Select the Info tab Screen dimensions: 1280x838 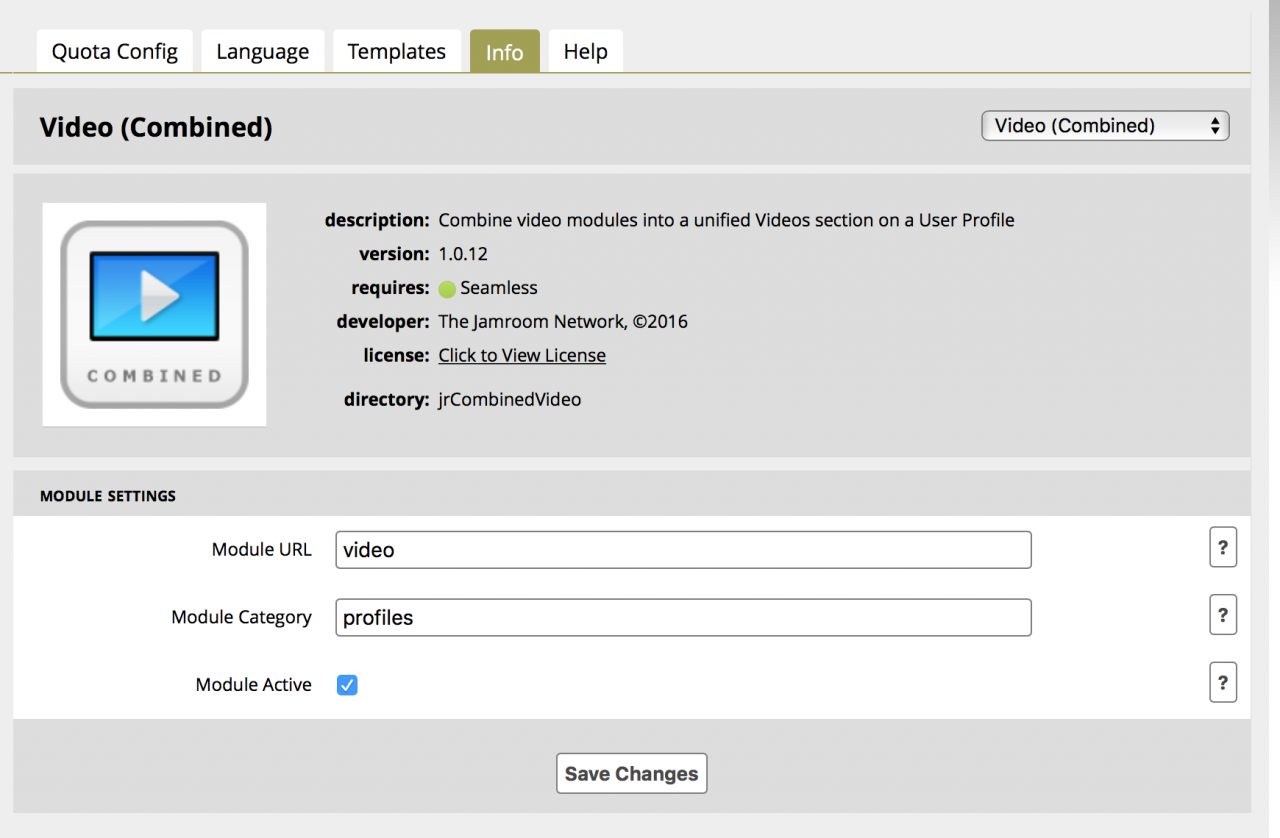504,52
